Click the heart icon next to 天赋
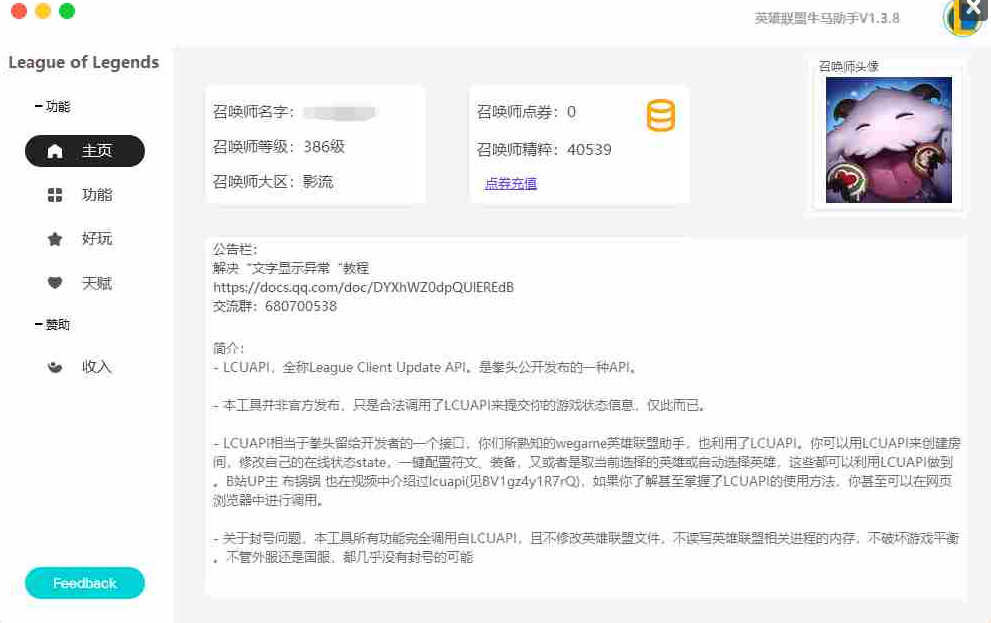The height and width of the screenshot is (623, 991). (55, 283)
